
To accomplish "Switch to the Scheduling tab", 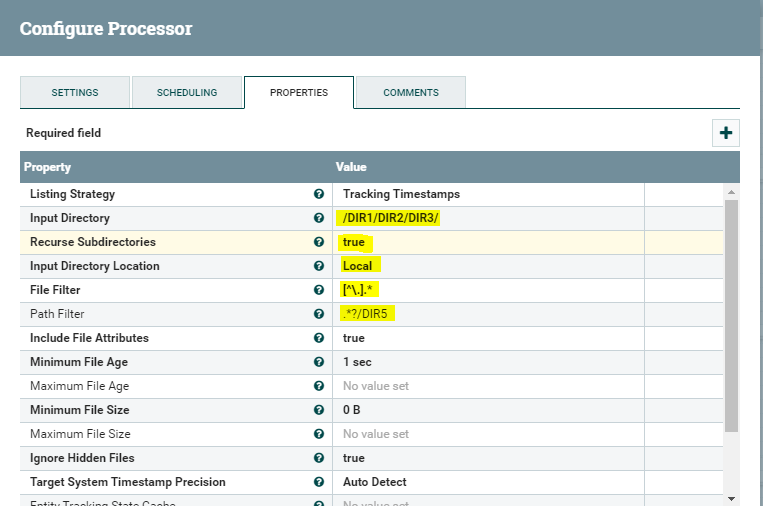I will [187, 93].
